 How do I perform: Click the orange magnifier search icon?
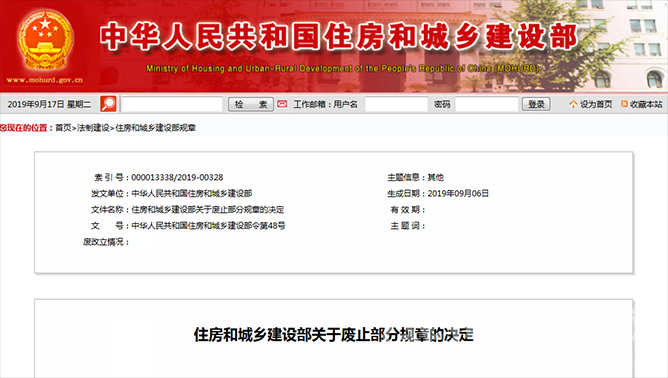point(108,104)
